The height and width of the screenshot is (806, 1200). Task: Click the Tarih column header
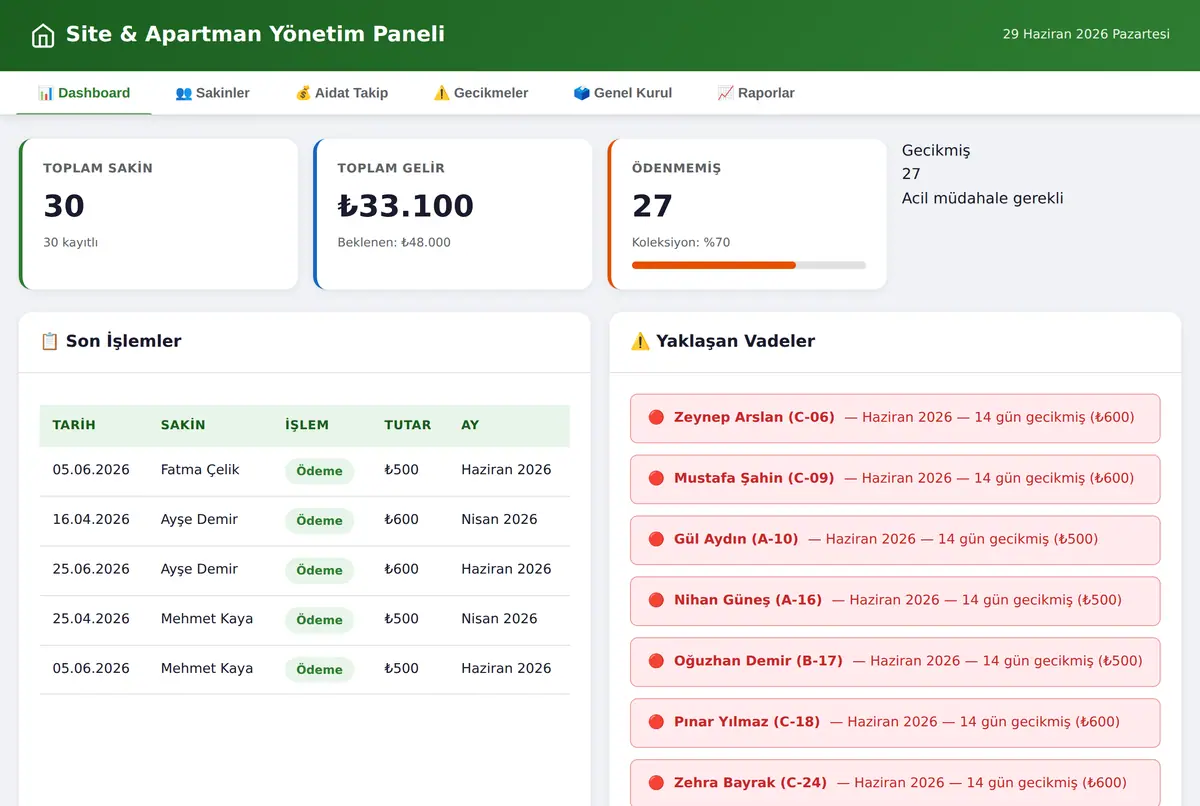[x=74, y=425]
